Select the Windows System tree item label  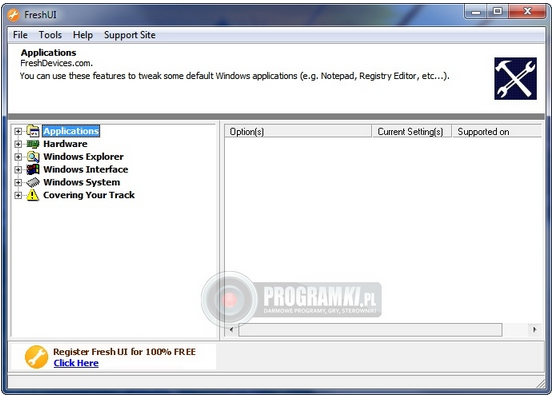tap(82, 182)
